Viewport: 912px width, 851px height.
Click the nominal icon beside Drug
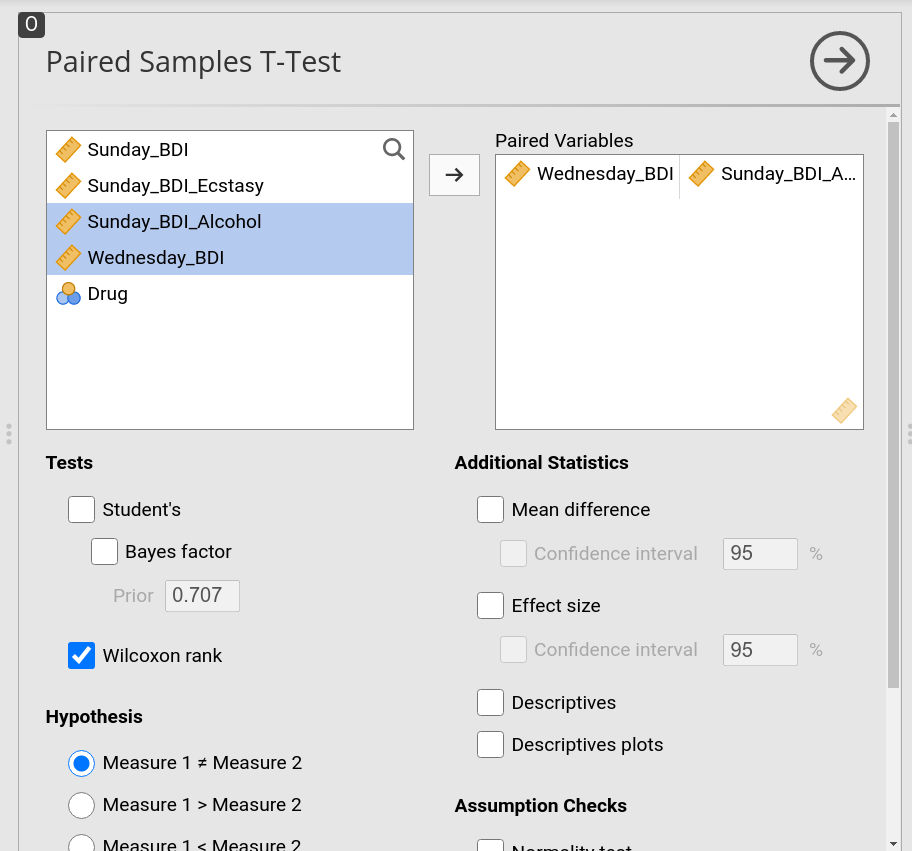pos(68,294)
